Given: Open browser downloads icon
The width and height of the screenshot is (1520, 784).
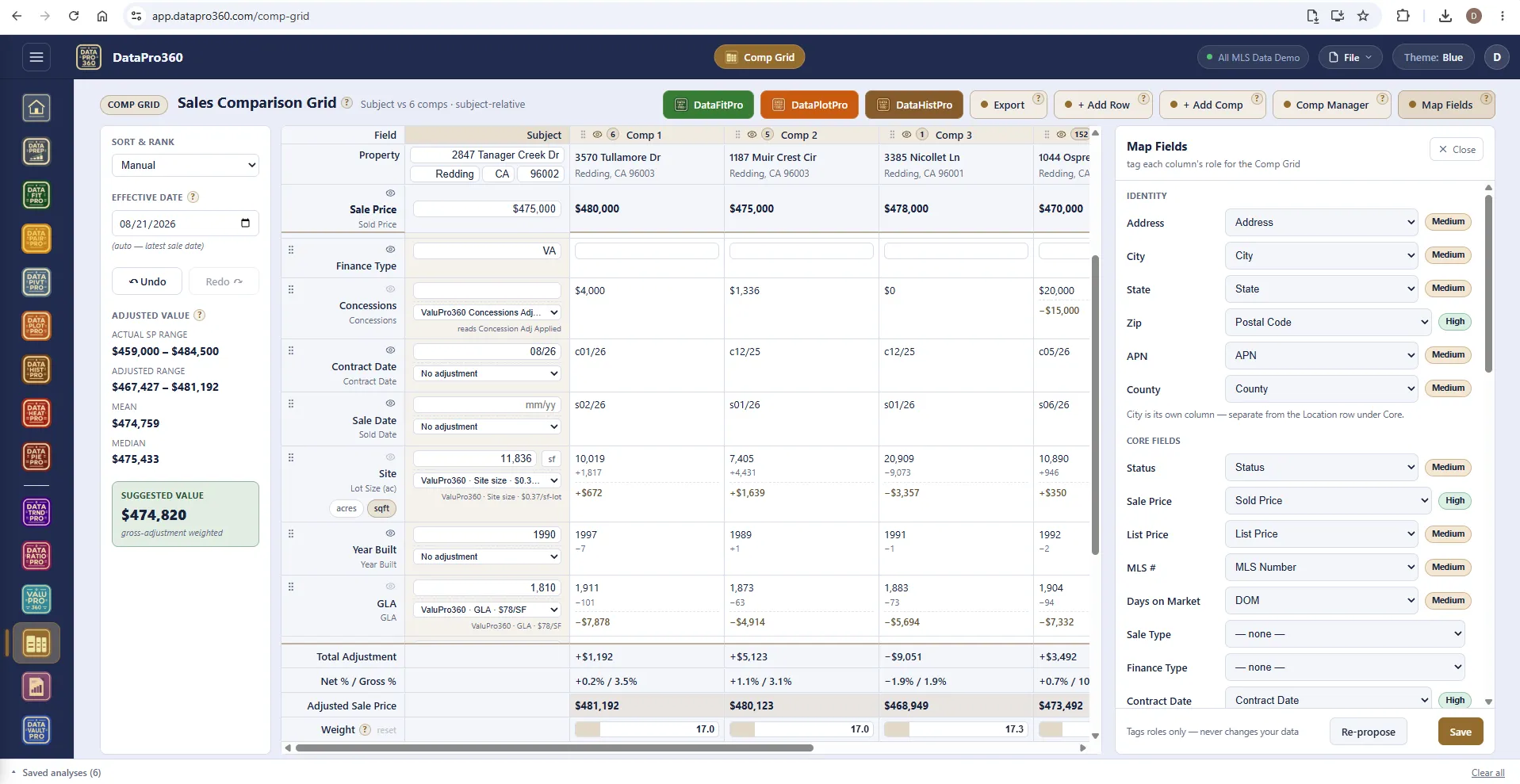Looking at the screenshot, I should tap(1445, 16).
